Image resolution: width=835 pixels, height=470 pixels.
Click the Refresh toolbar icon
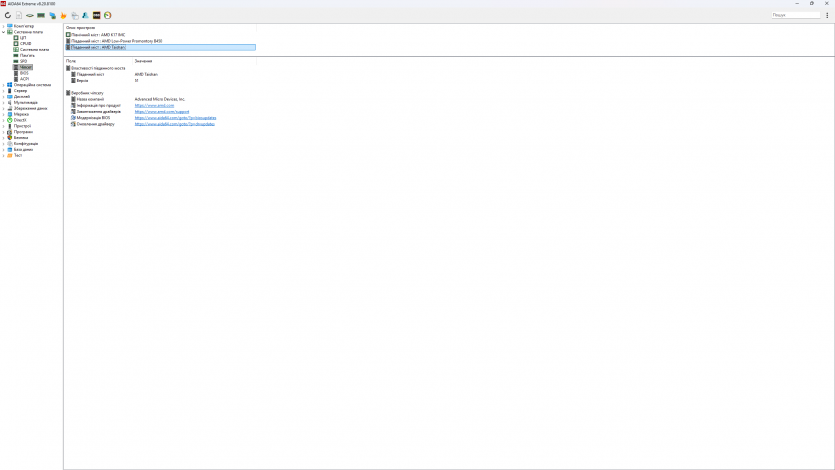point(8,15)
